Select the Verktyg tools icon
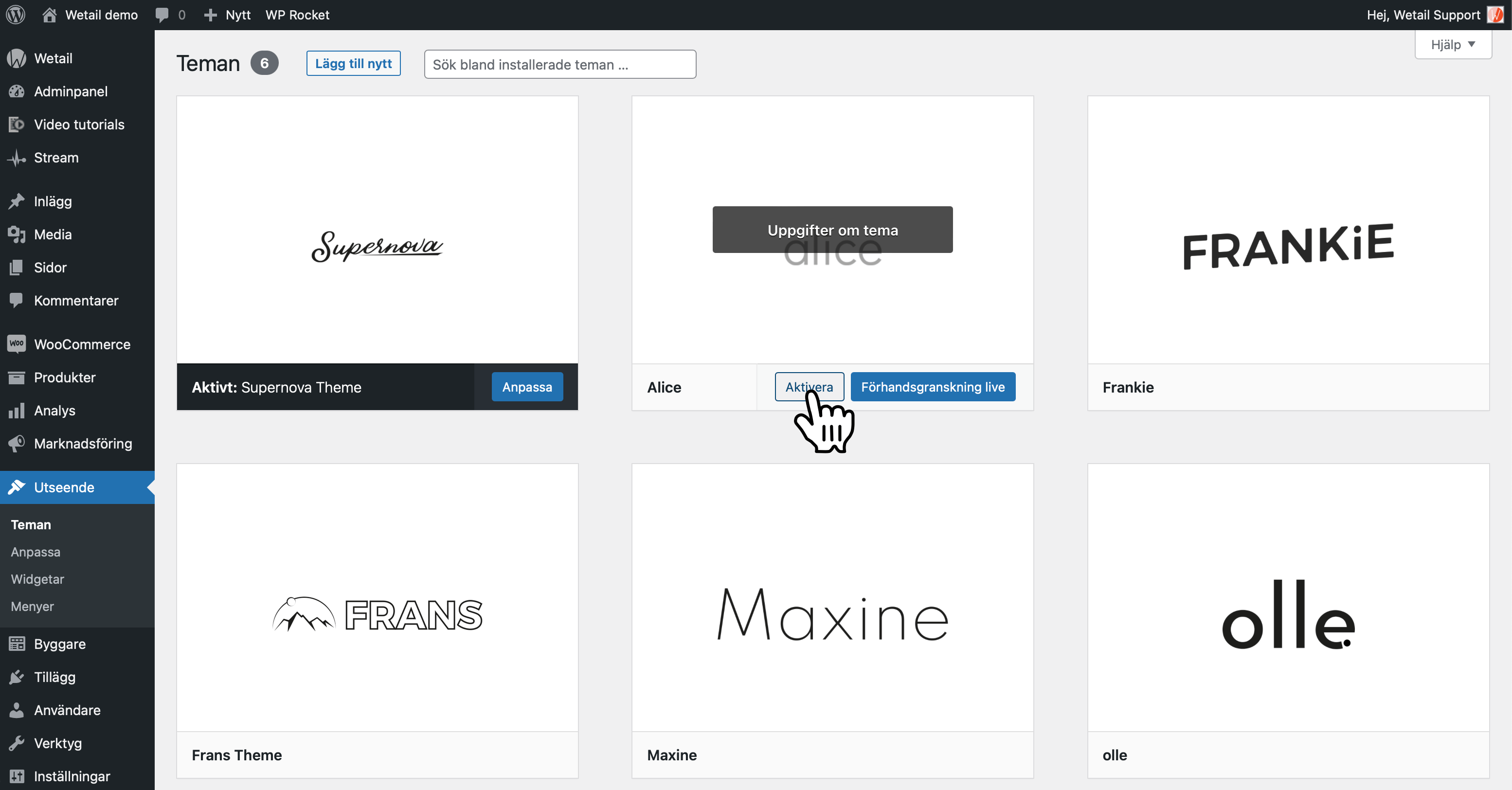 pyautogui.click(x=17, y=742)
